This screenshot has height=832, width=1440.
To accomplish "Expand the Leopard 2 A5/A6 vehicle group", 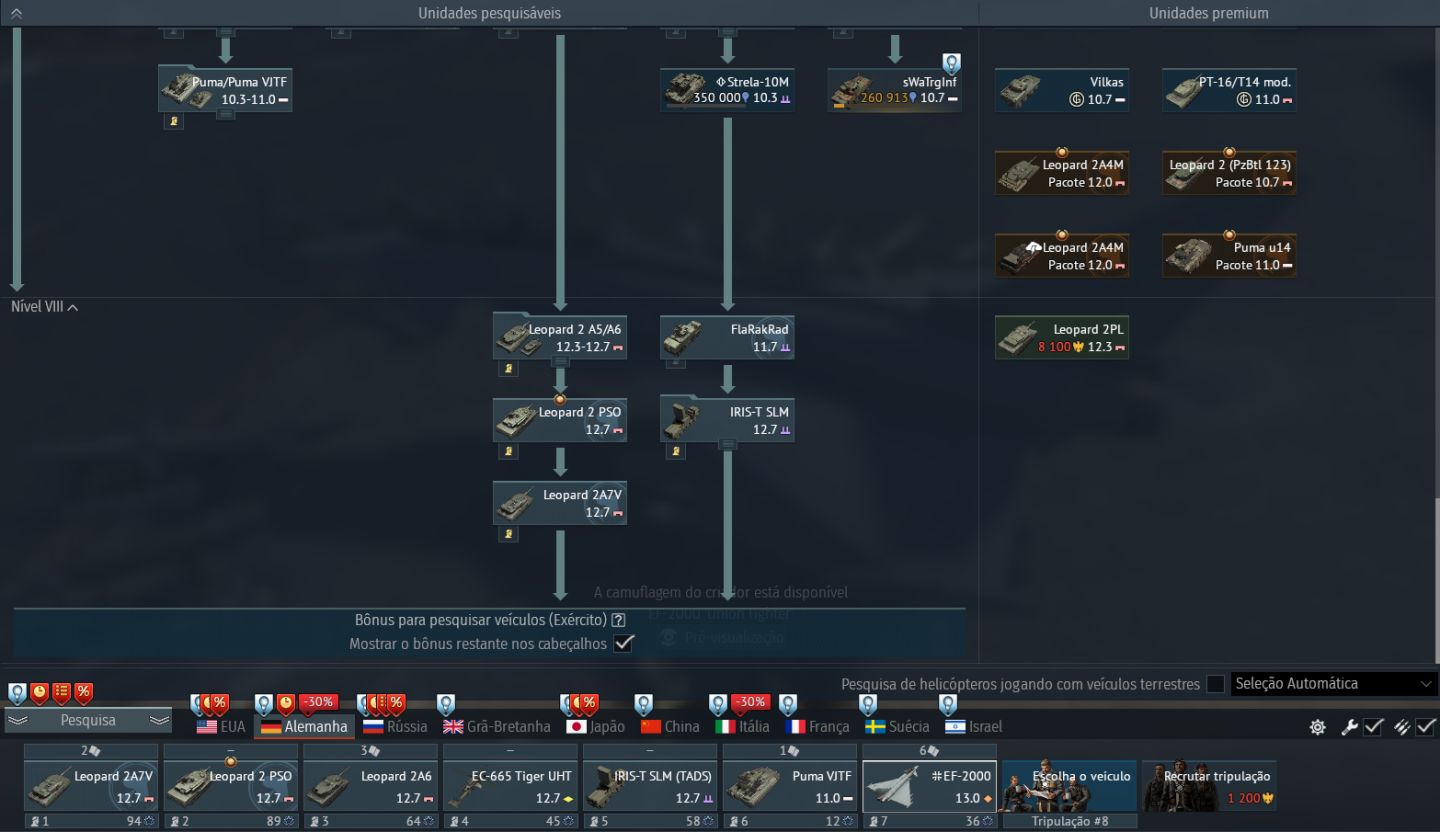I will [560, 362].
